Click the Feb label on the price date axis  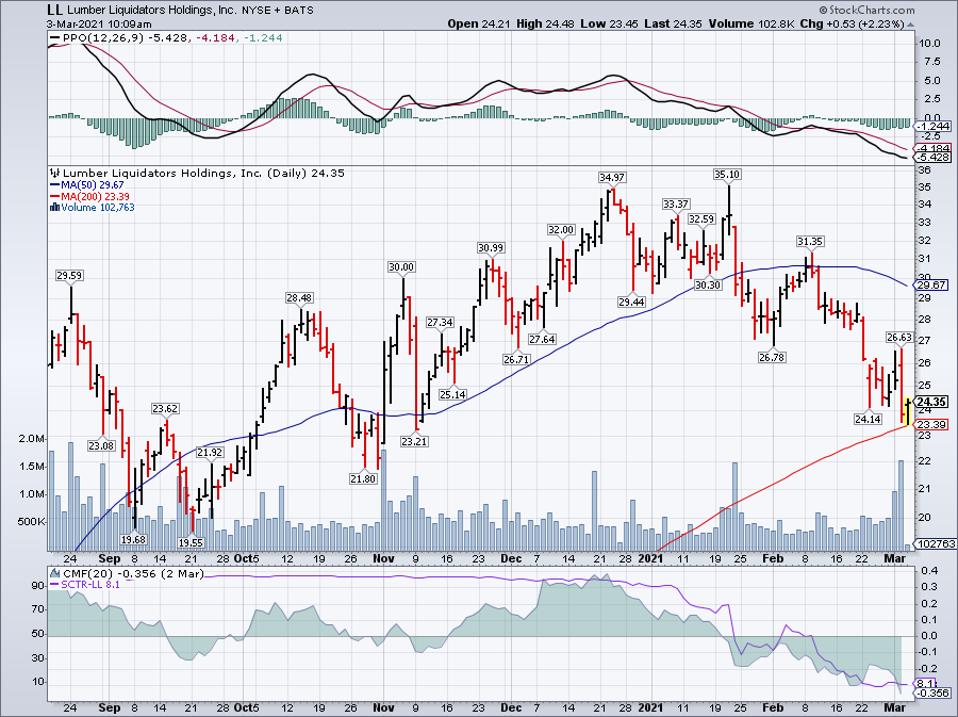[773, 558]
